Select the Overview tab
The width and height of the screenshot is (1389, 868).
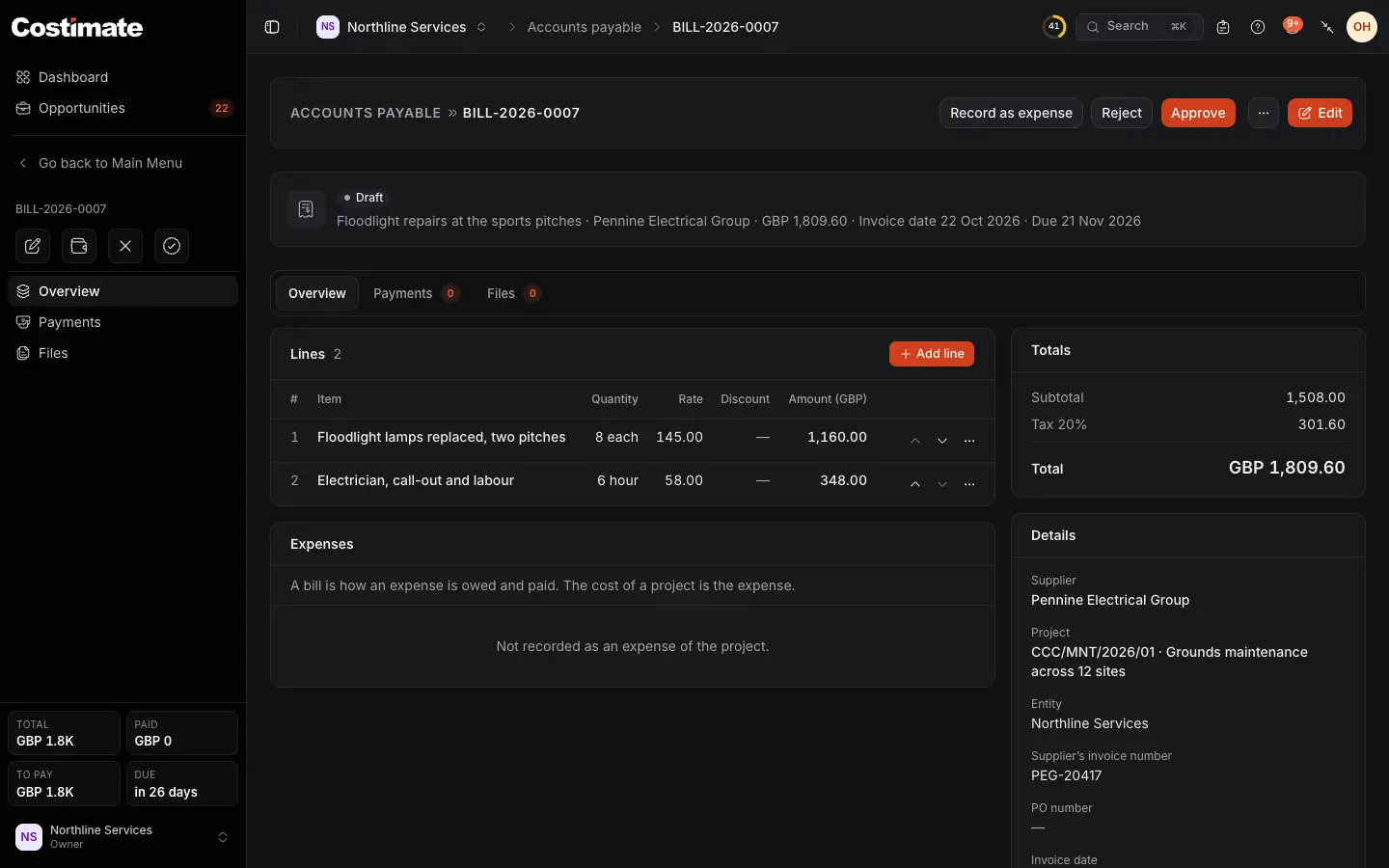[317, 293]
